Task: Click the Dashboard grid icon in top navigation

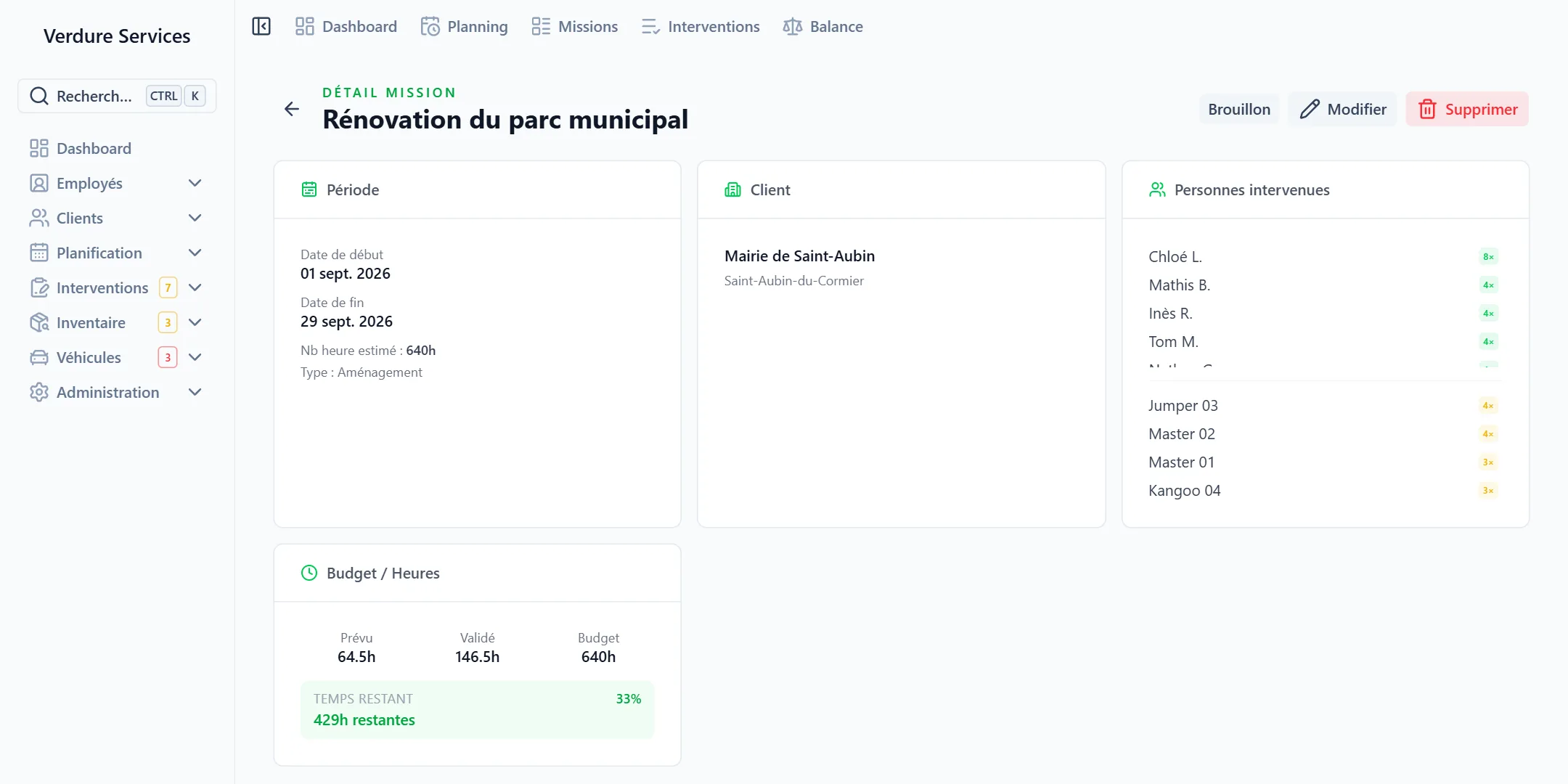Action: click(305, 27)
